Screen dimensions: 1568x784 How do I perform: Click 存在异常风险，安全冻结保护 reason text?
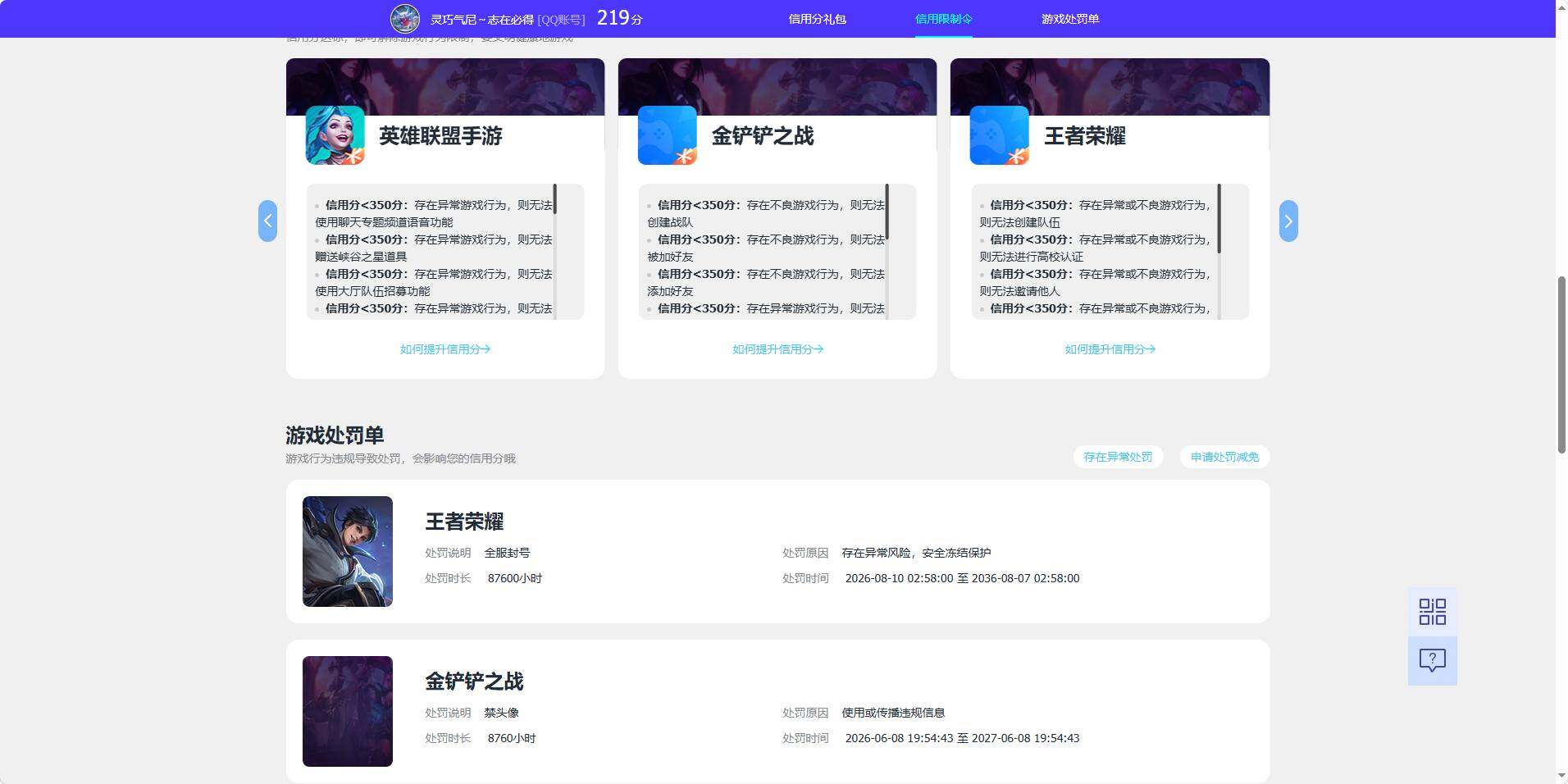point(916,553)
